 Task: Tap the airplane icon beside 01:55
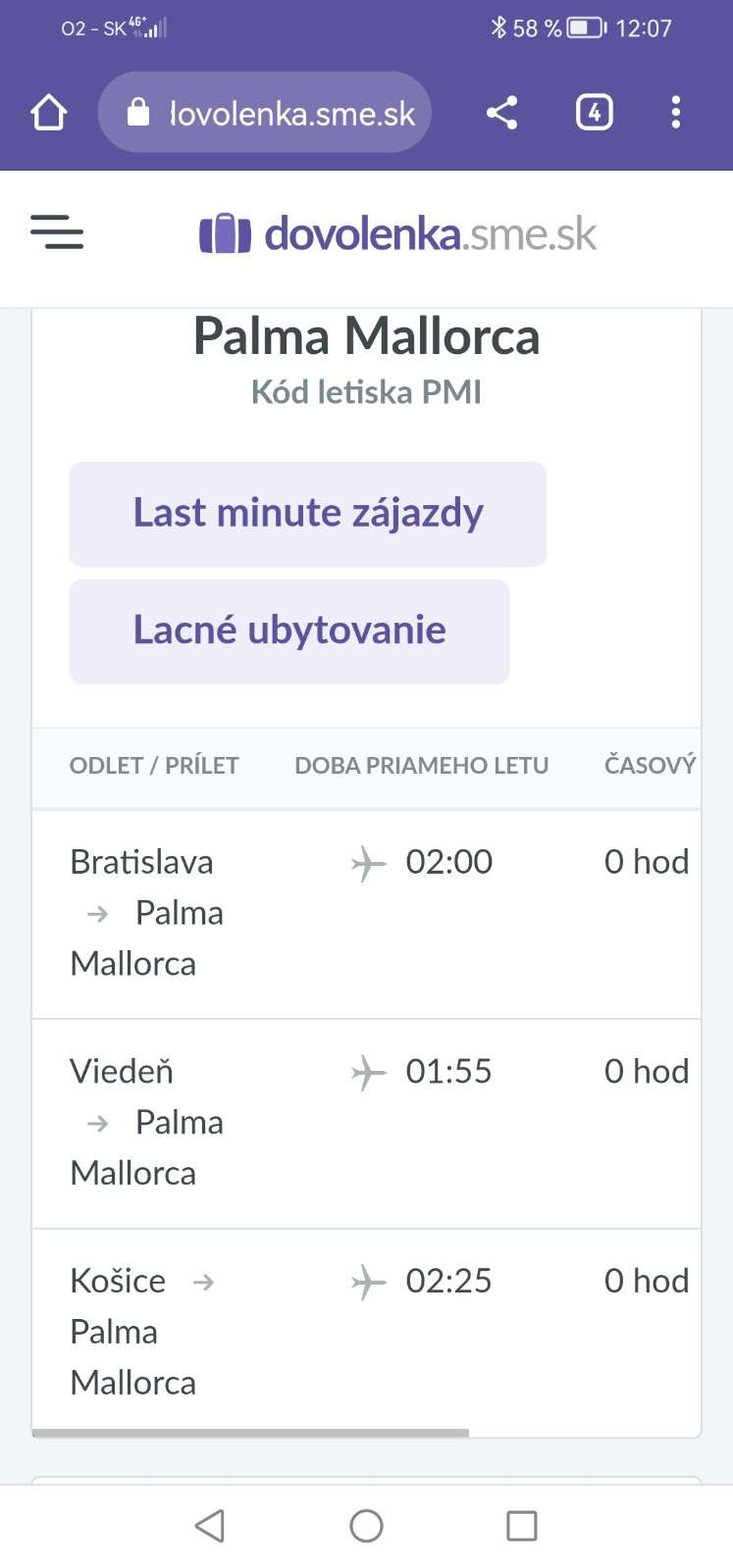pos(368,1073)
